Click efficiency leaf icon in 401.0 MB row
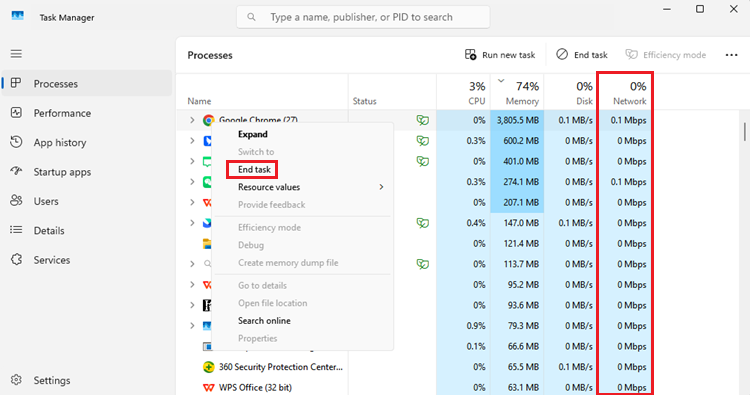This screenshot has width=750, height=395. pyautogui.click(x=422, y=161)
